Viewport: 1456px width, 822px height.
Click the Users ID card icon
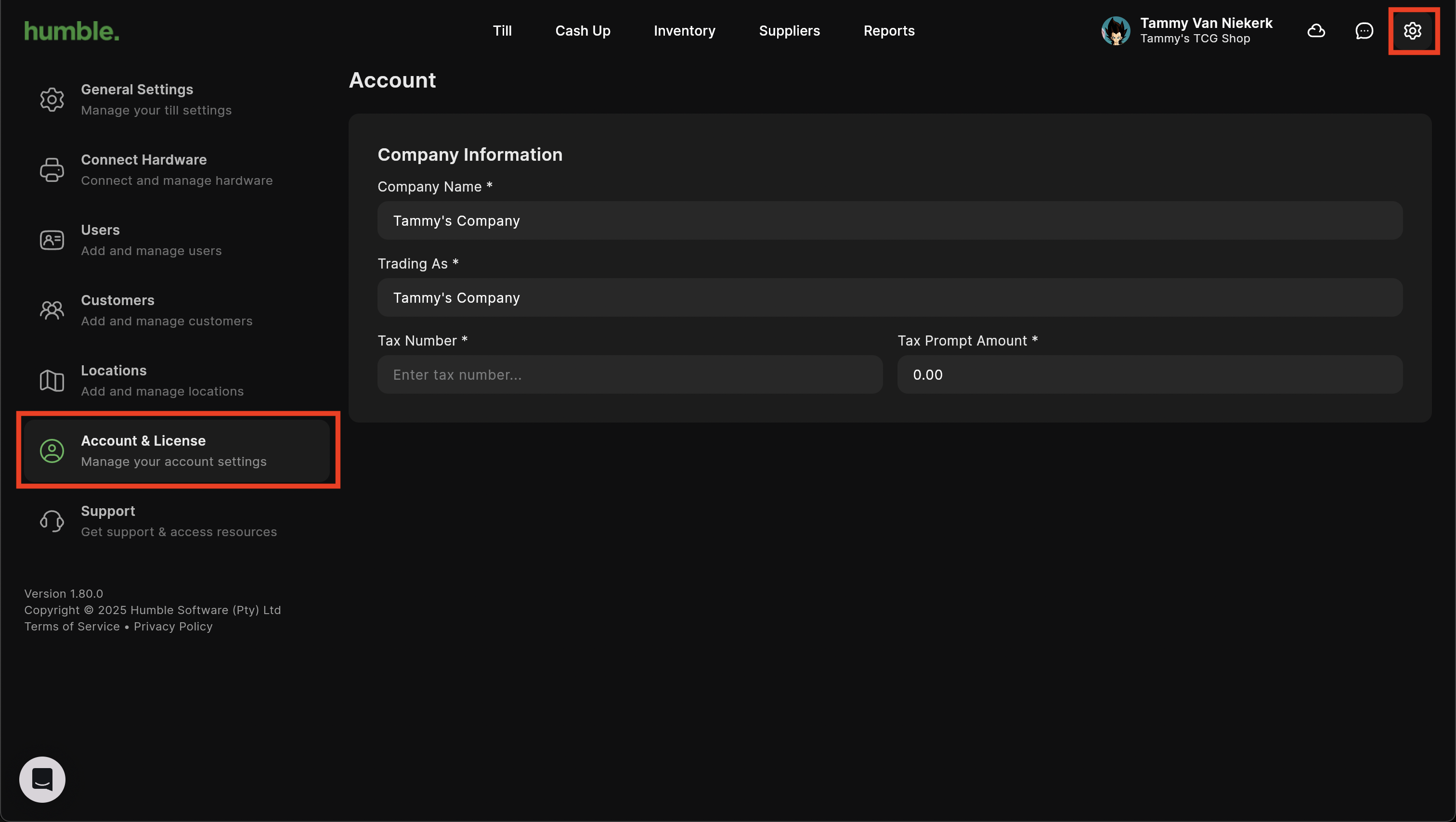pyautogui.click(x=52, y=240)
